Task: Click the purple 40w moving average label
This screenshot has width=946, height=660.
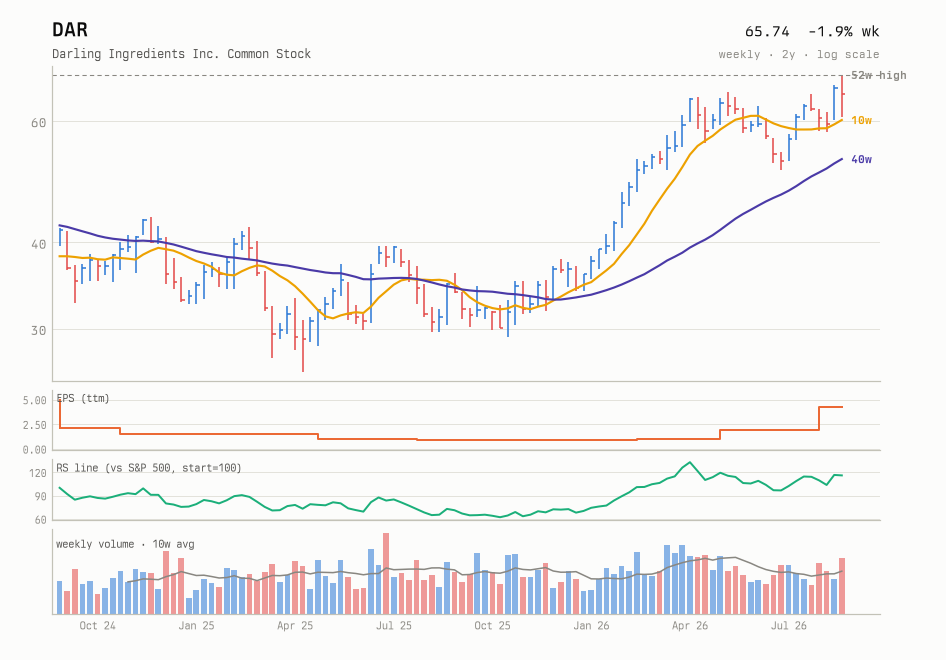Action: pos(861,159)
